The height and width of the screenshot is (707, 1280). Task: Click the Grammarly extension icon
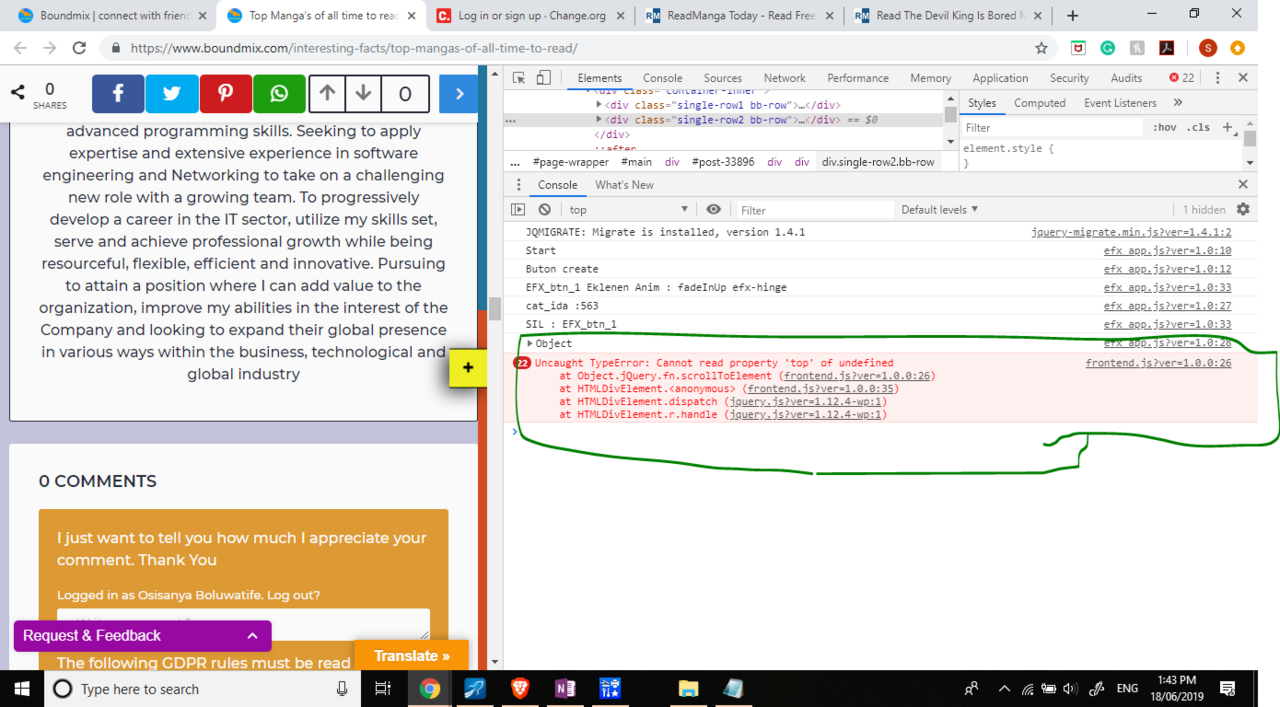click(1107, 48)
